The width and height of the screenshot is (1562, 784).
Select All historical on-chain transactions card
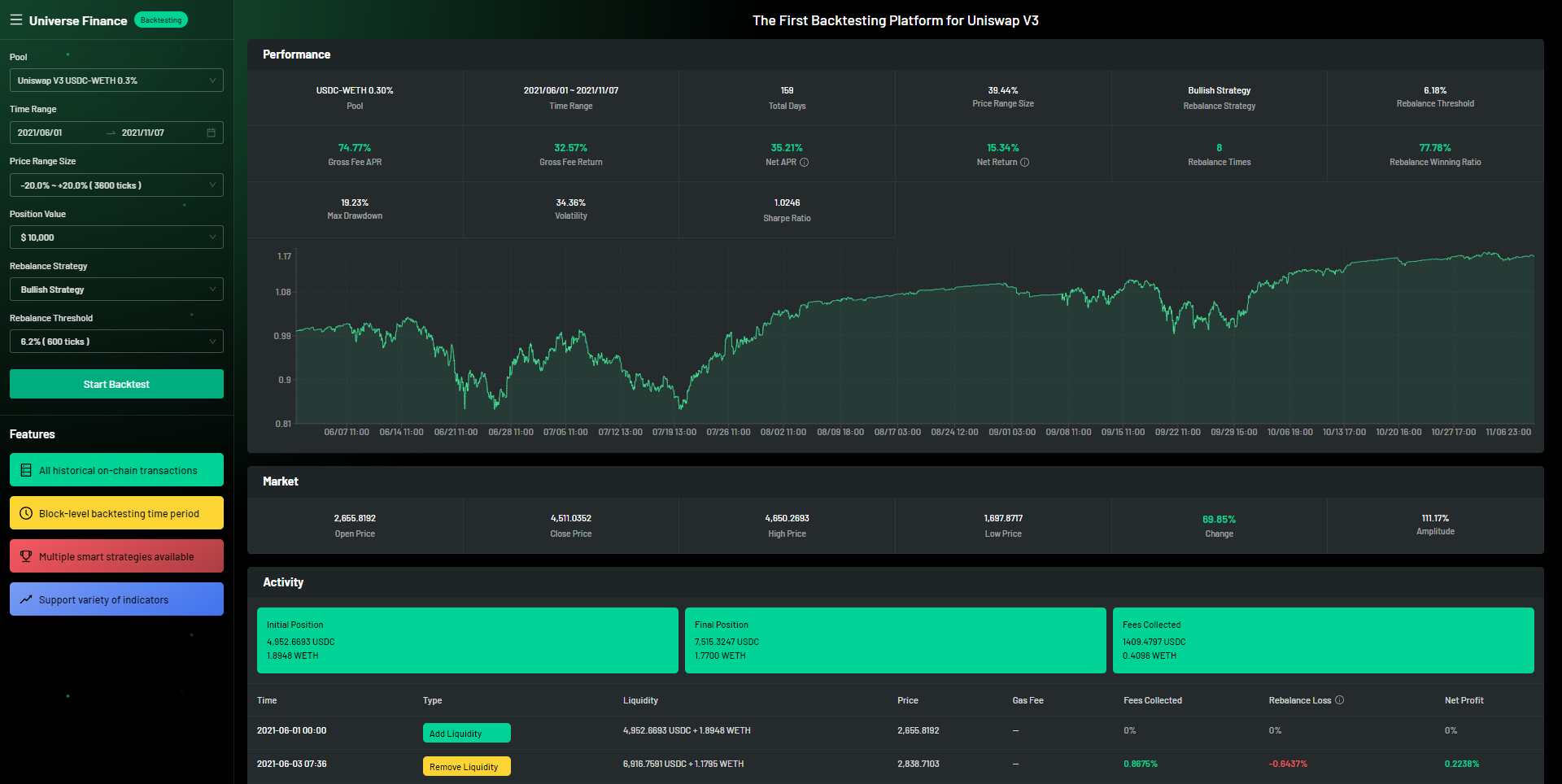coord(116,470)
